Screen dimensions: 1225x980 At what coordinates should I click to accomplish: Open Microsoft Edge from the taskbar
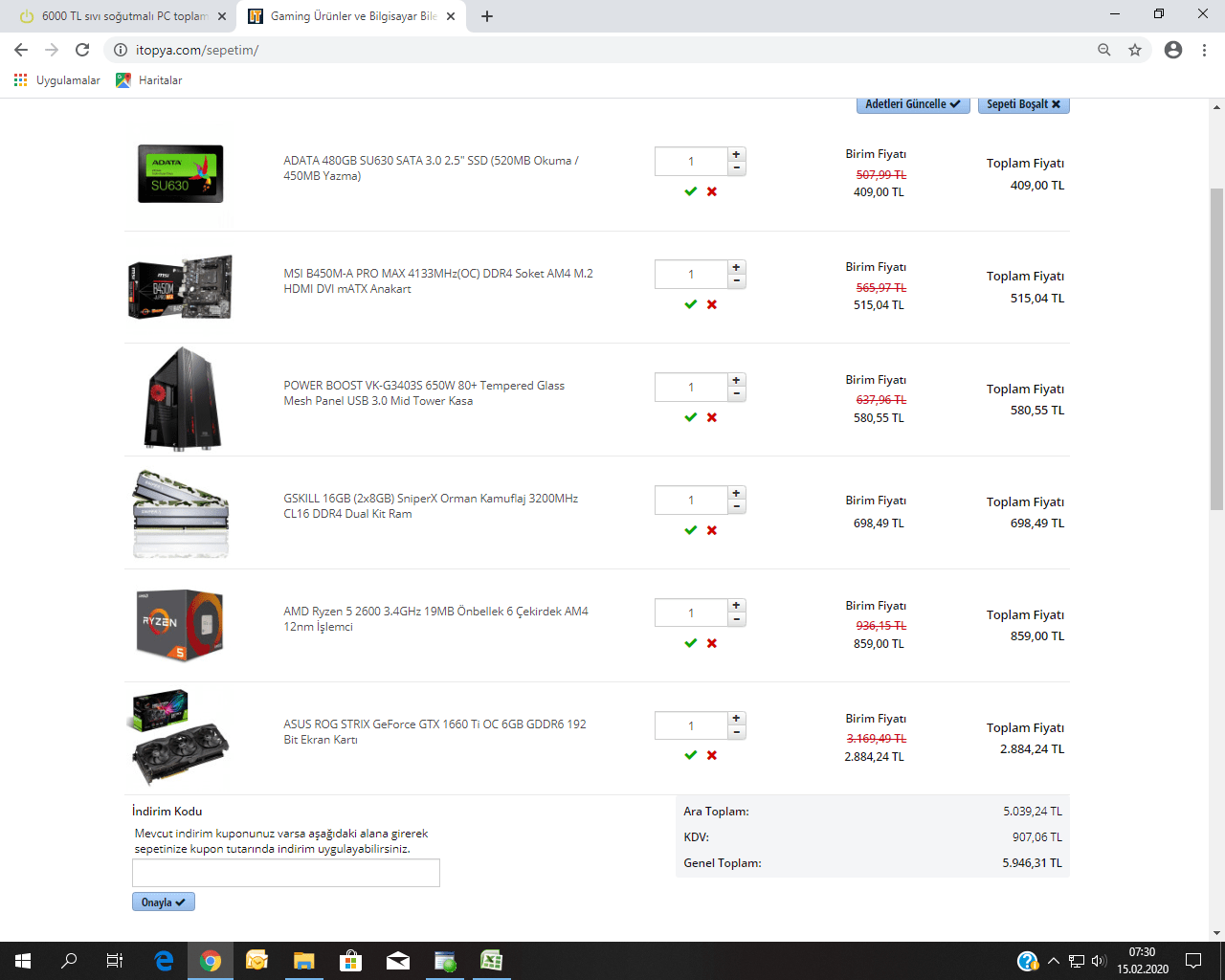click(x=165, y=961)
